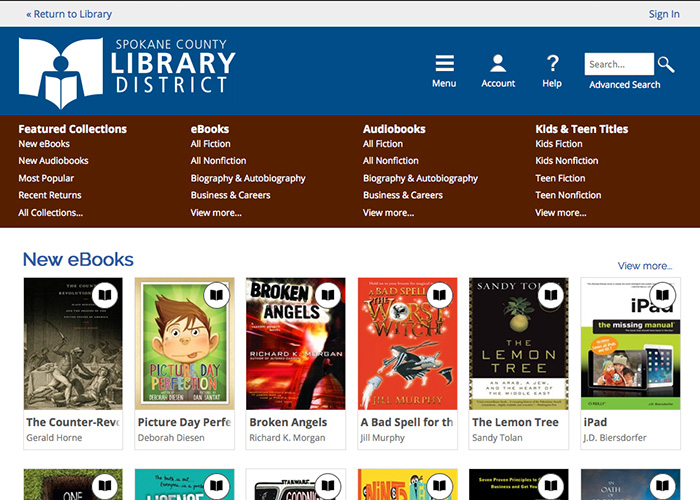
Task: Click eBook badge on The Lemon Tree cover
Action: coord(551,295)
